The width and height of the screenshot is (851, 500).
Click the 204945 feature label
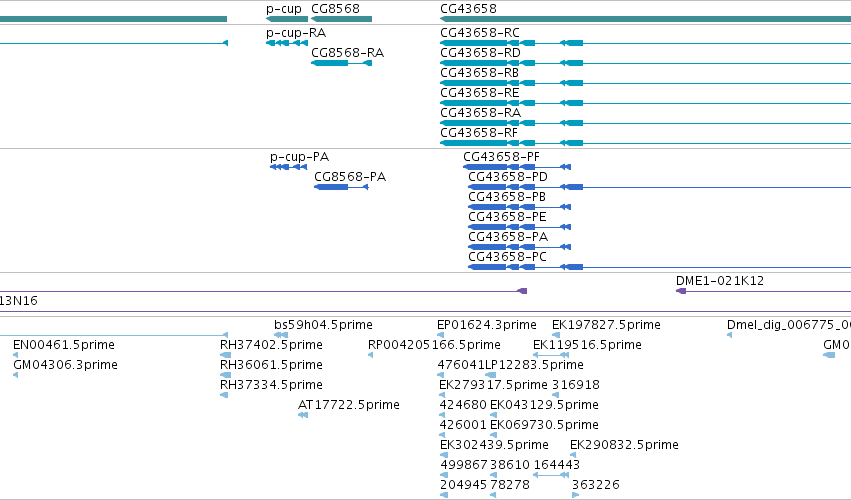pos(463,486)
